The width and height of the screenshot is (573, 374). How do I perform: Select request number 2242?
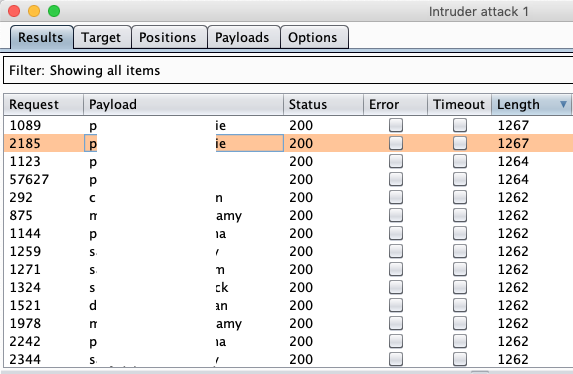[25, 341]
